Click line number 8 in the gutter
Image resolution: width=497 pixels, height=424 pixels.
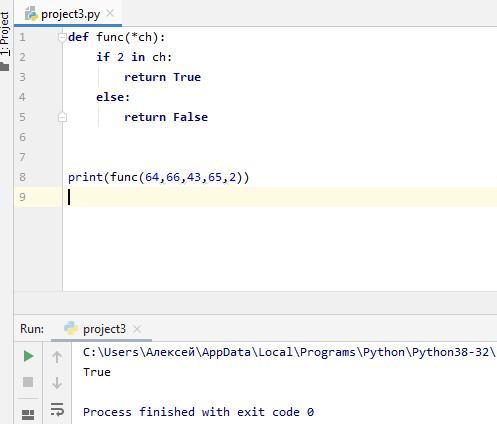(22, 177)
